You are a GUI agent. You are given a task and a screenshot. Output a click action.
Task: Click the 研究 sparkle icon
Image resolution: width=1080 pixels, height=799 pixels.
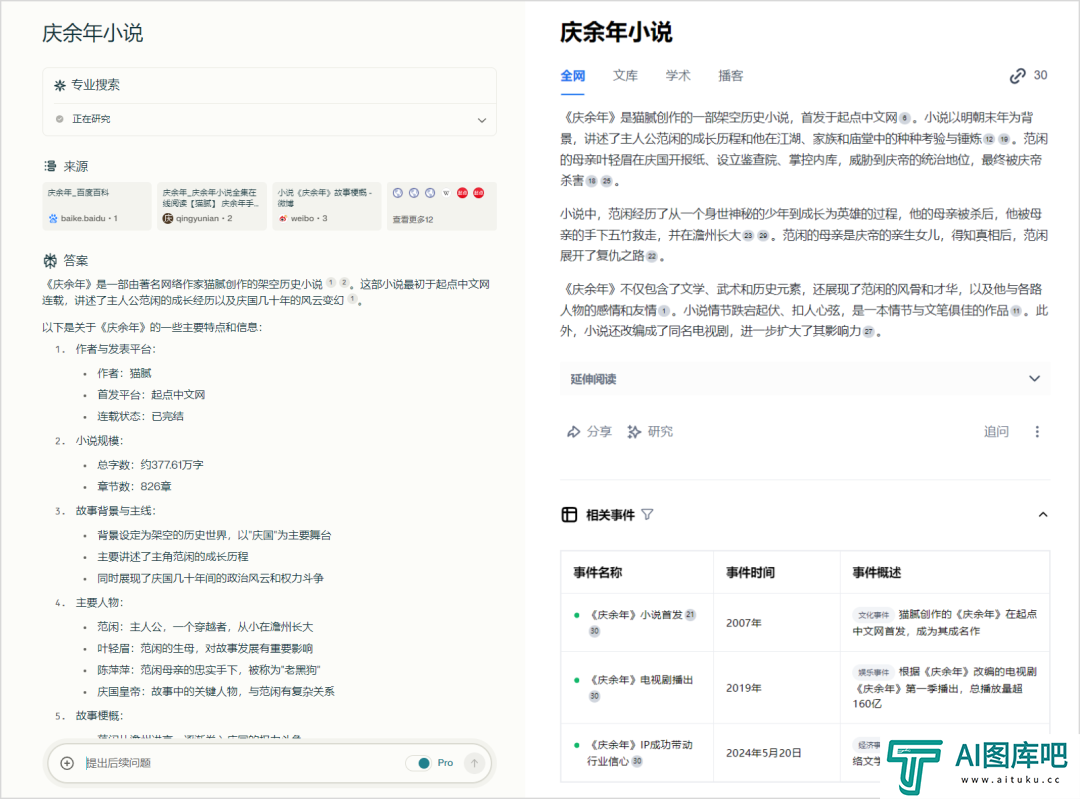click(634, 432)
